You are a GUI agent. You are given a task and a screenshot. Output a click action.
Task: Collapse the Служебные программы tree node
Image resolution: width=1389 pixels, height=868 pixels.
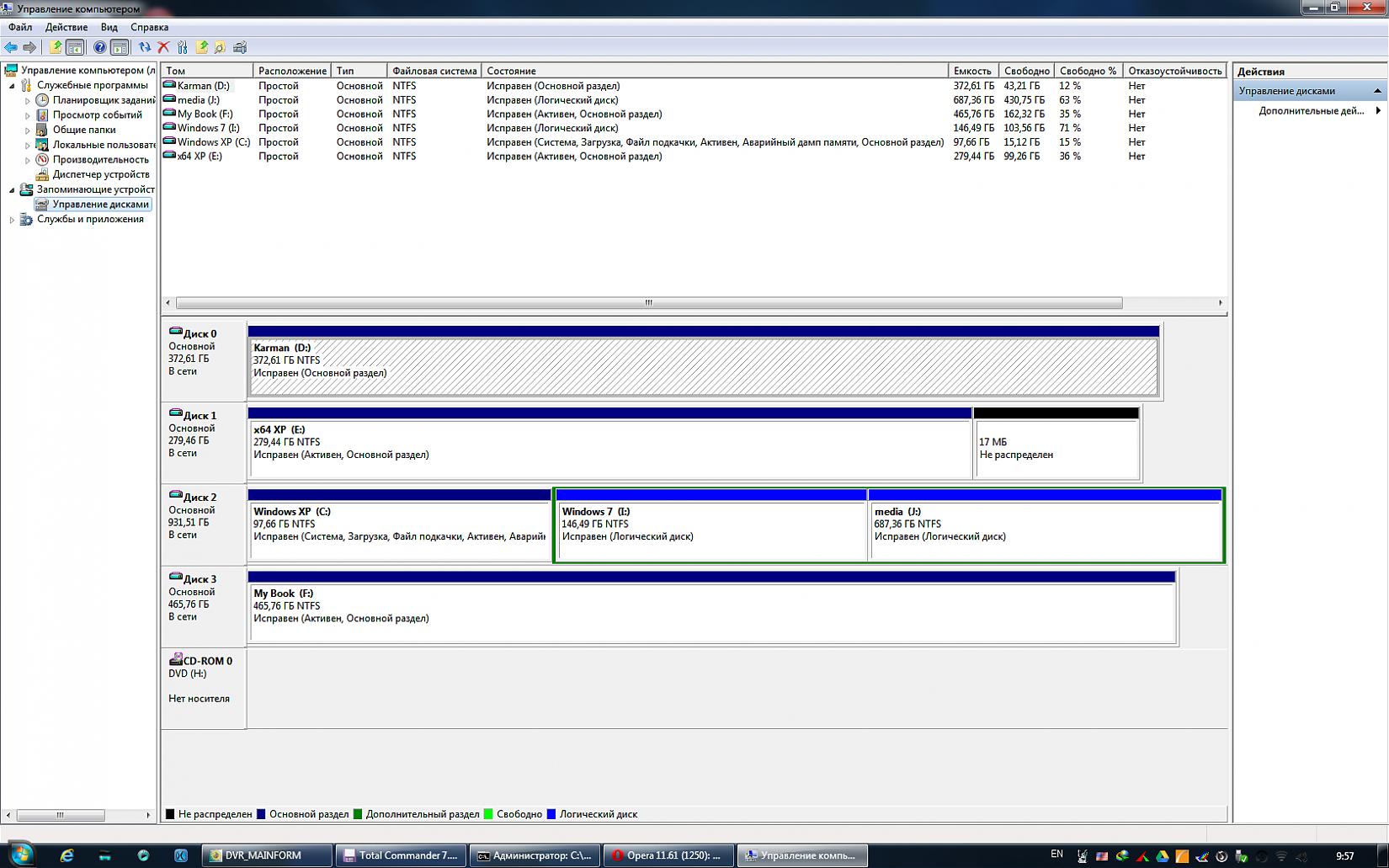[x=12, y=86]
